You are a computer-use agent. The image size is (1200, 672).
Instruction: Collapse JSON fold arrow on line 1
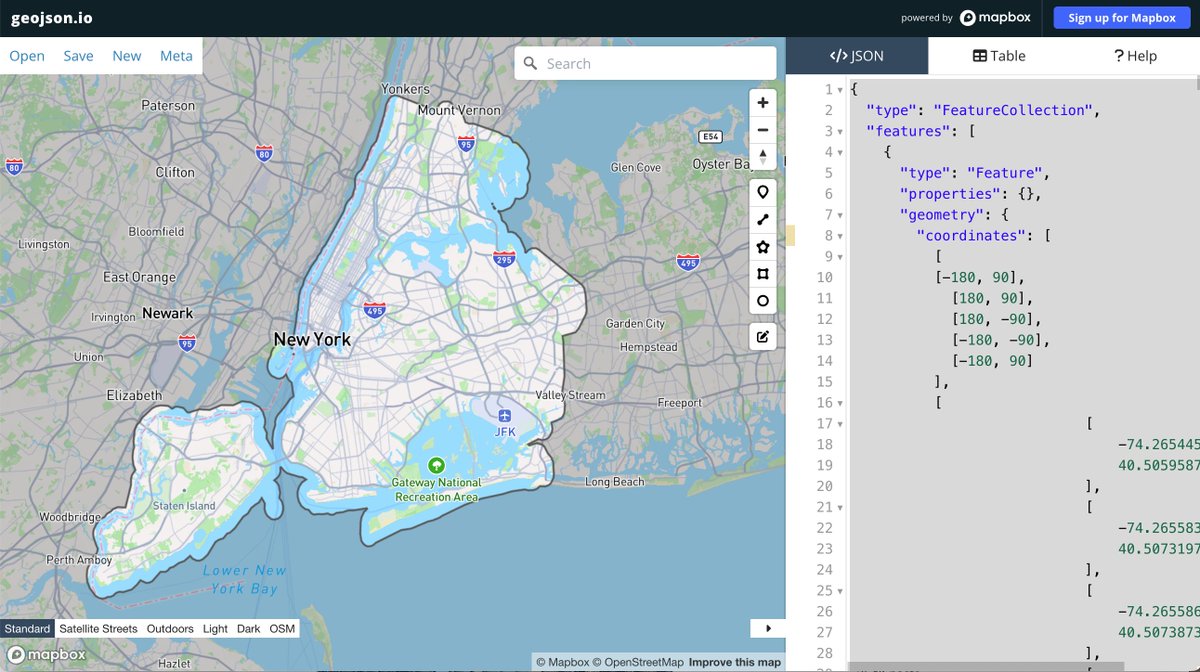(x=840, y=90)
